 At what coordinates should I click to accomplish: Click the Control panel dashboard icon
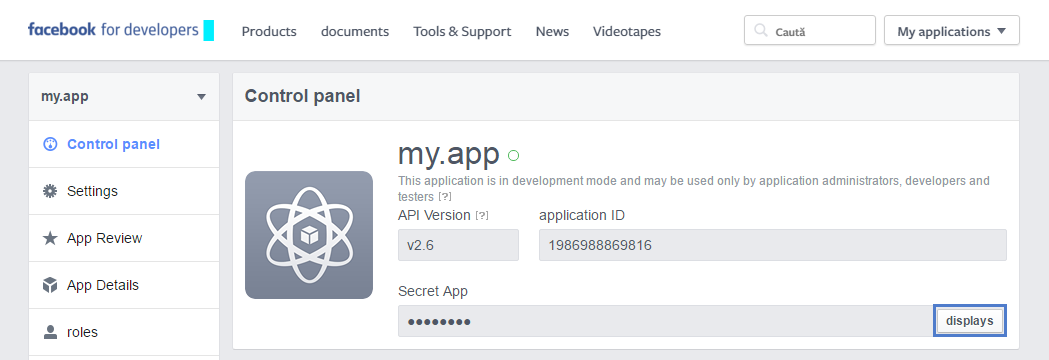click(50, 144)
